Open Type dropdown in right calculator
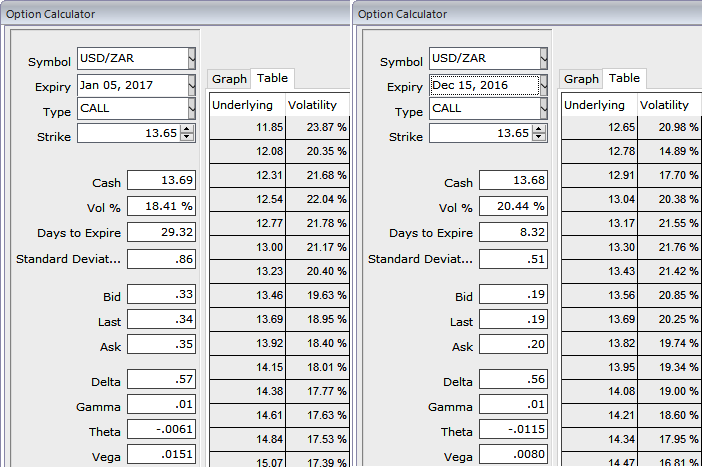 click(x=544, y=108)
